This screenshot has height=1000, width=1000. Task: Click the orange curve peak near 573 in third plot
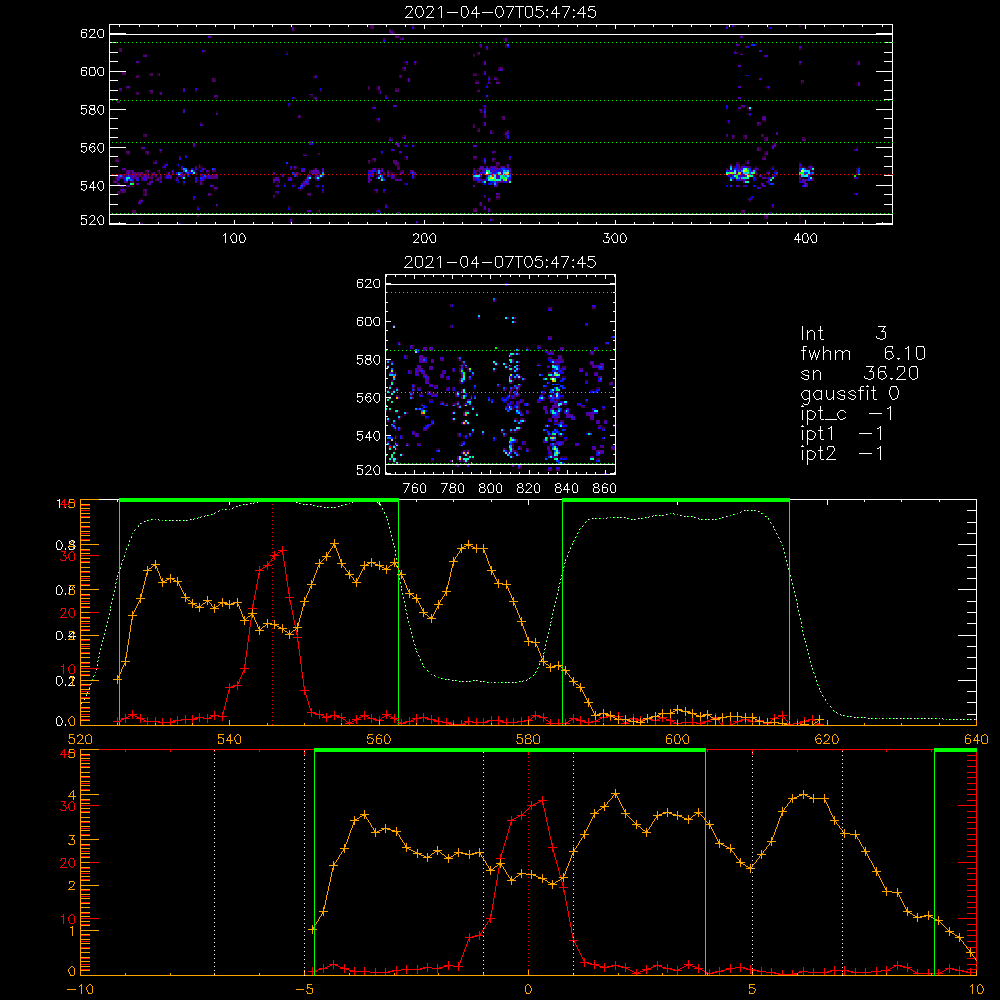[x=469, y=545]
